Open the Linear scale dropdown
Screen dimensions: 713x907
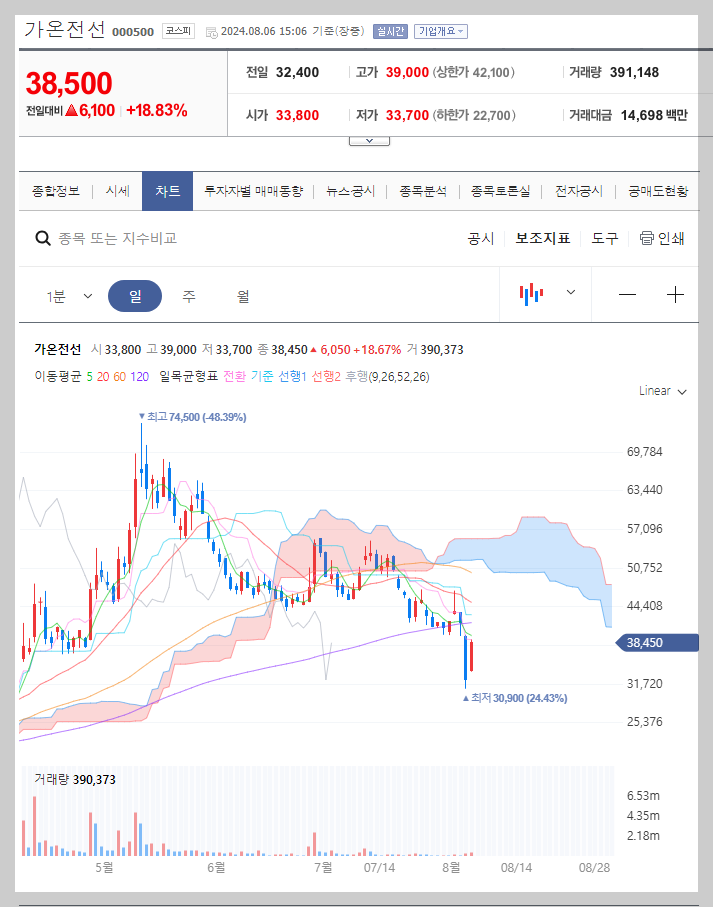(x=658, y=391)
